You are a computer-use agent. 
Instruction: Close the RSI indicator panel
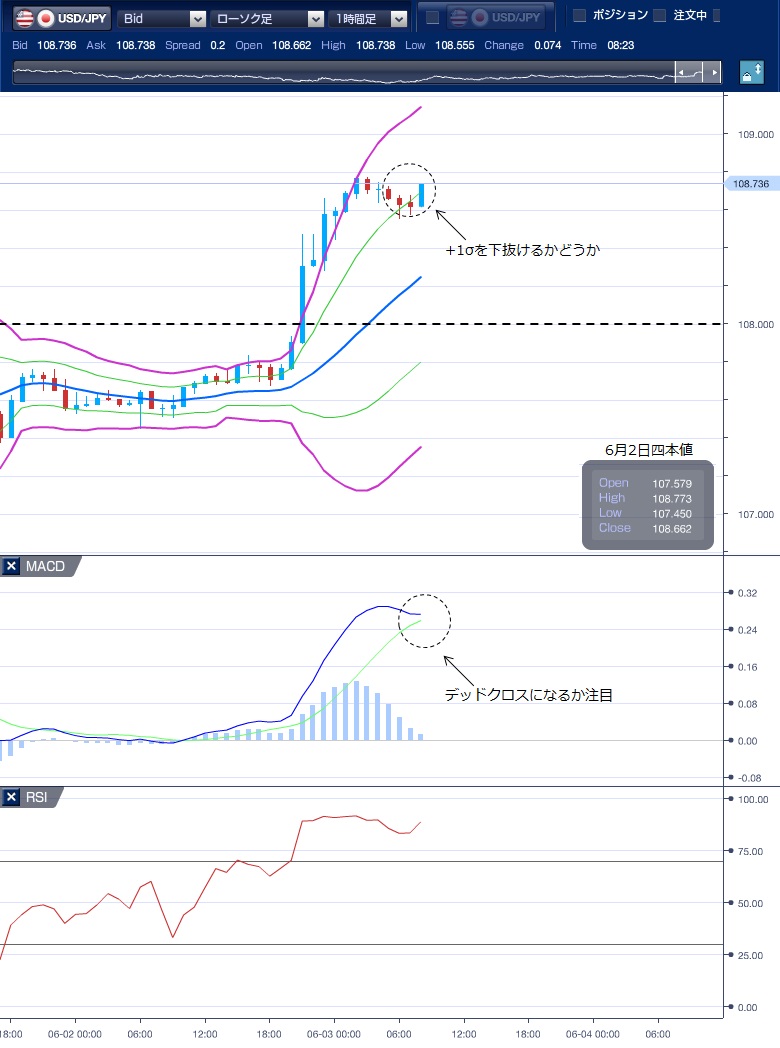(x=12, y=797)
